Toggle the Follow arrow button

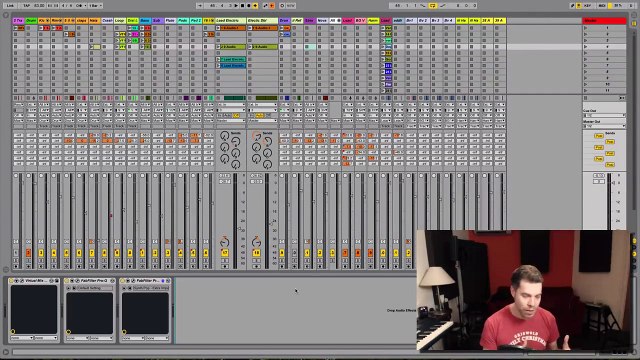click(x=200, y=6)
